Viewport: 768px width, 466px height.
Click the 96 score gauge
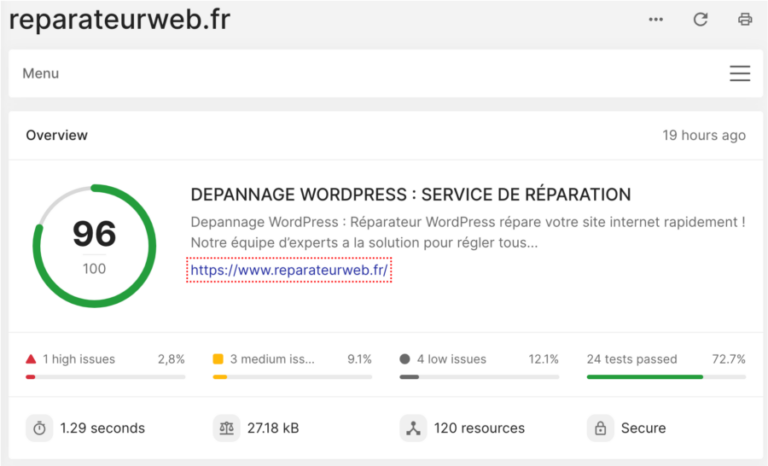click(95, 246)
